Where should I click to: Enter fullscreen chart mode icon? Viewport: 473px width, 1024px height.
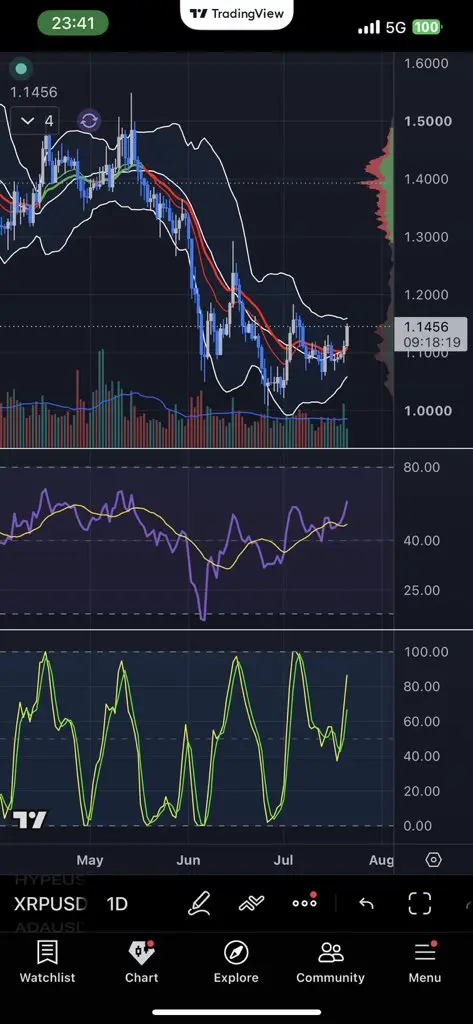[419, 903]
